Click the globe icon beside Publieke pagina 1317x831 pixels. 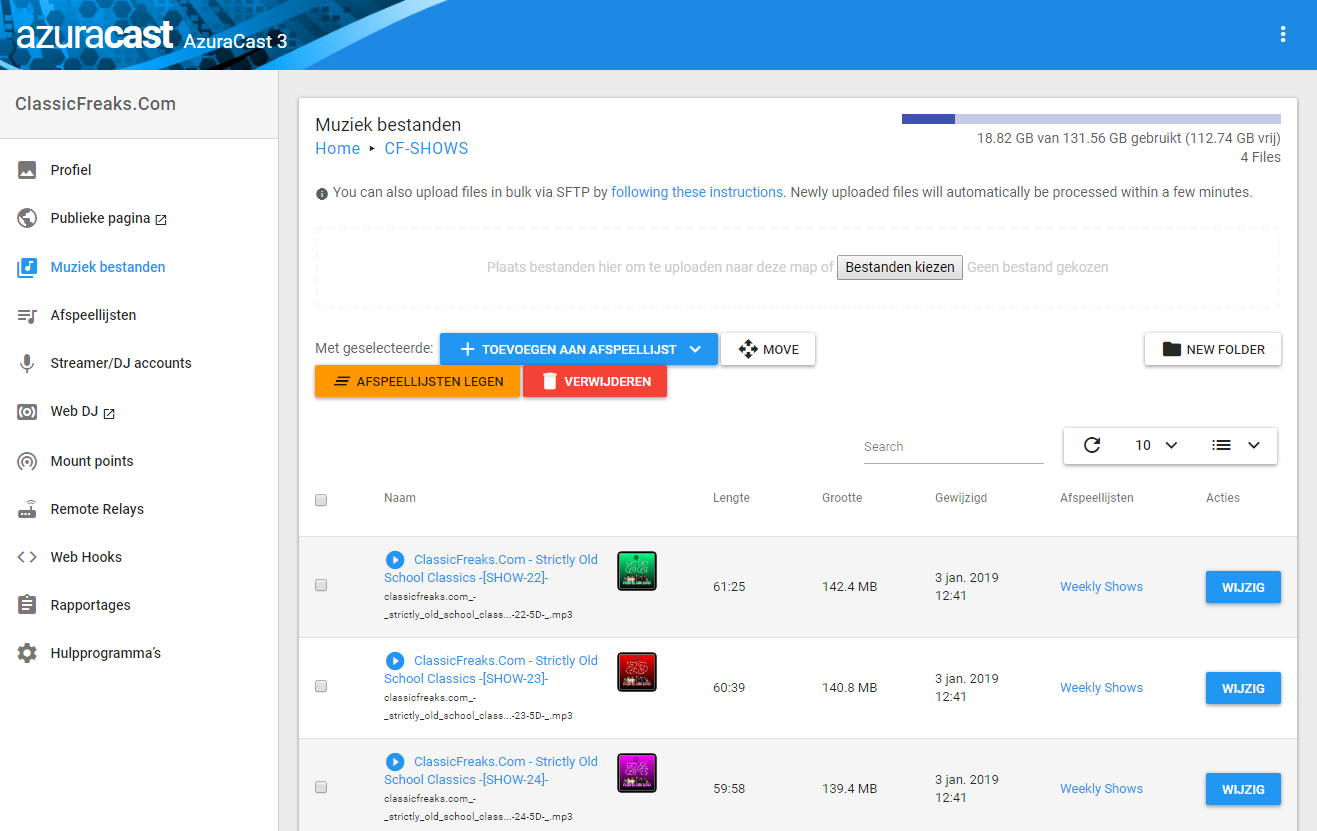click(x=27, y=218)
